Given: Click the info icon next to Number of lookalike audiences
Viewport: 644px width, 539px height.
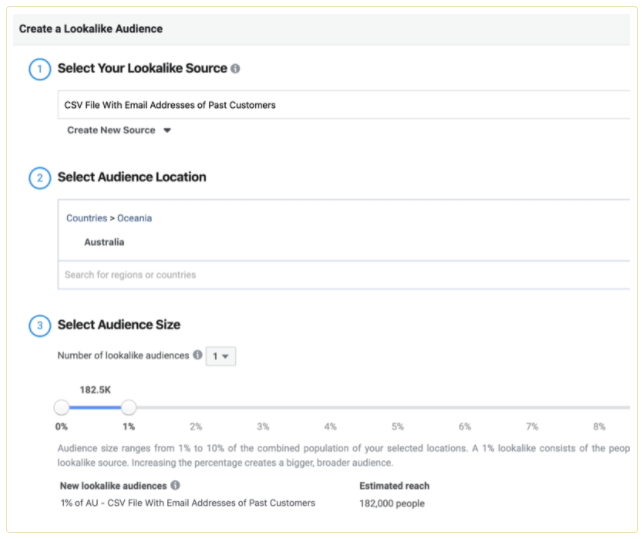Looking at the screenshot, I should click(197, 355).
